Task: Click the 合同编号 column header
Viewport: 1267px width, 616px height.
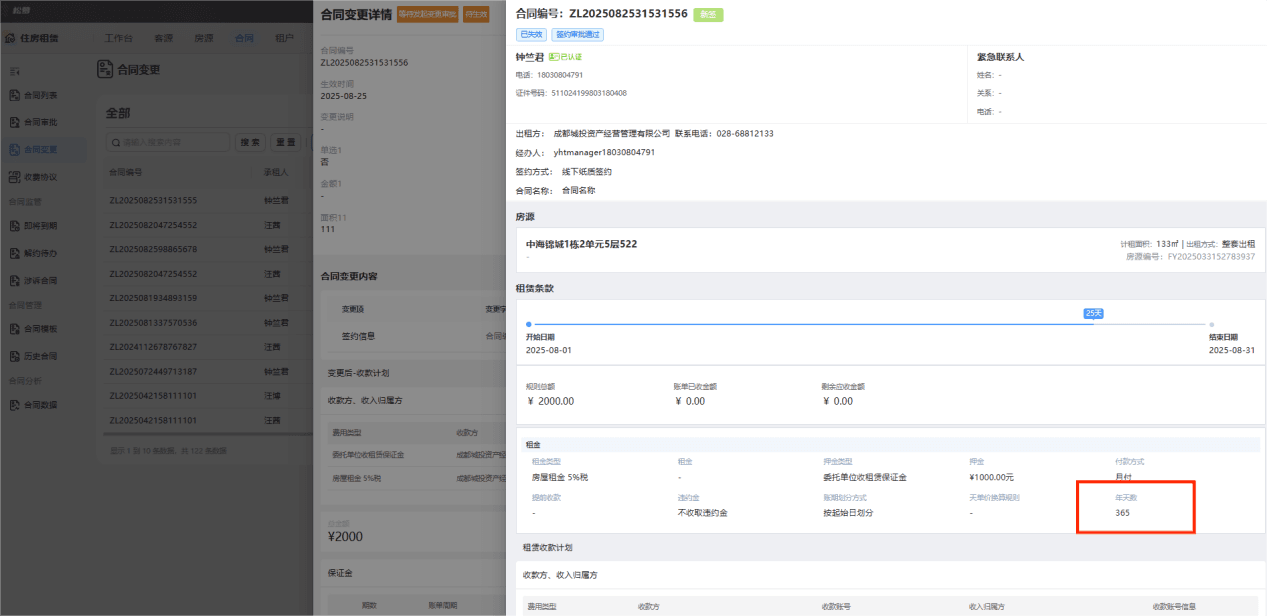Action: click(x=126, y=172)
